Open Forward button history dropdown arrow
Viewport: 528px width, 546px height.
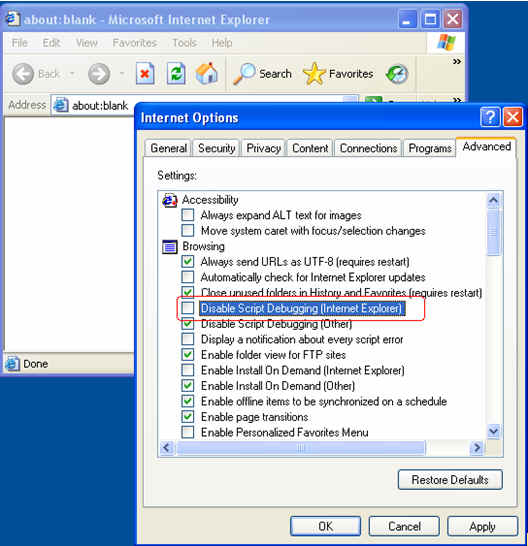122,73
